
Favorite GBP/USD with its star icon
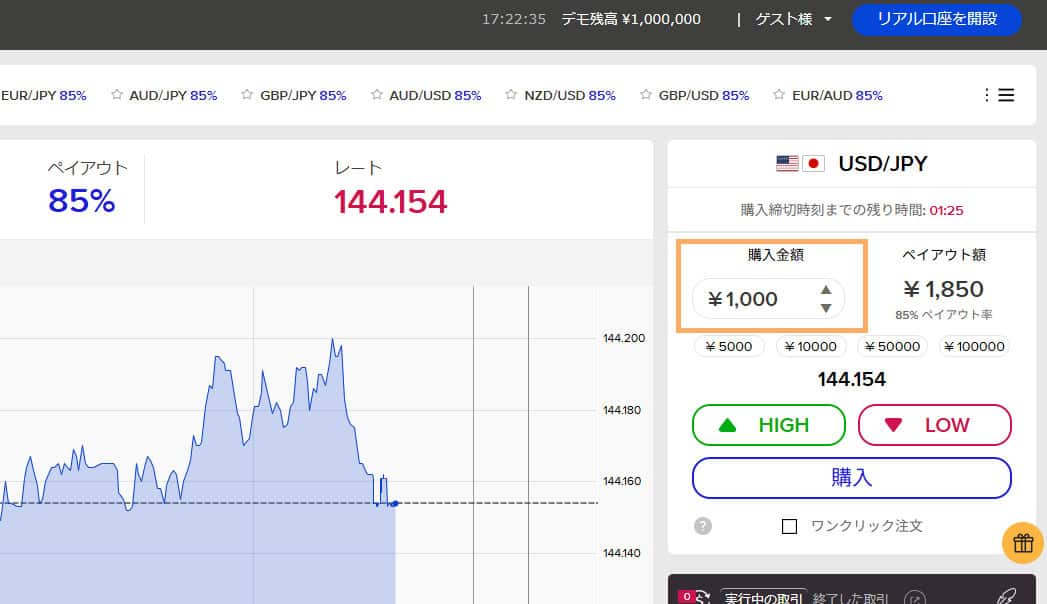(646, 95)
